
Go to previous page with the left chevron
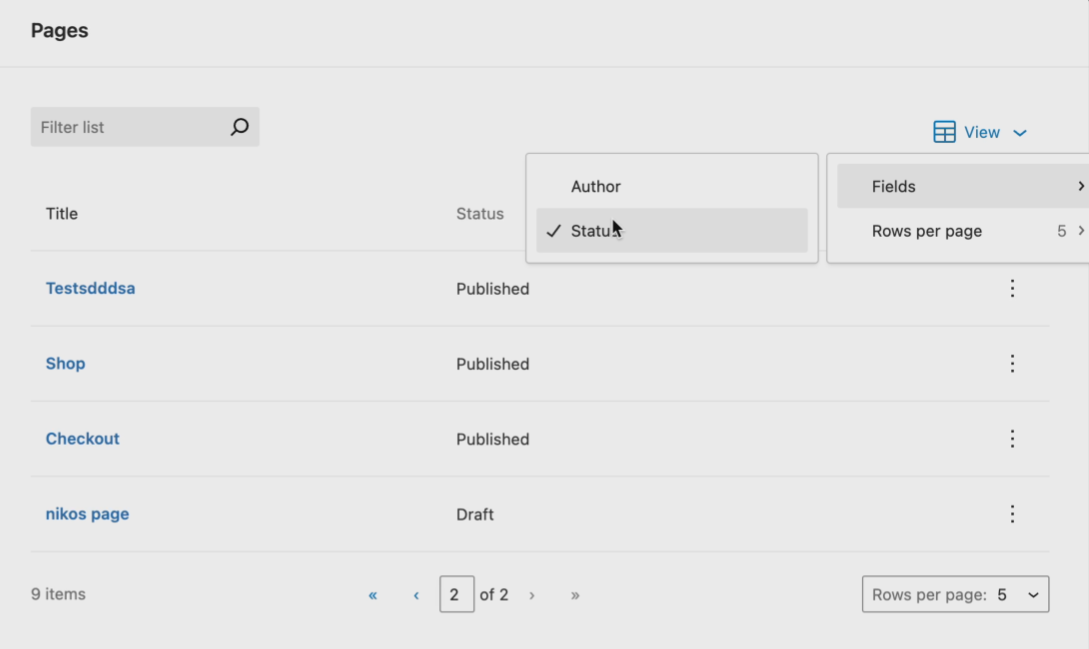coord(415,594)
